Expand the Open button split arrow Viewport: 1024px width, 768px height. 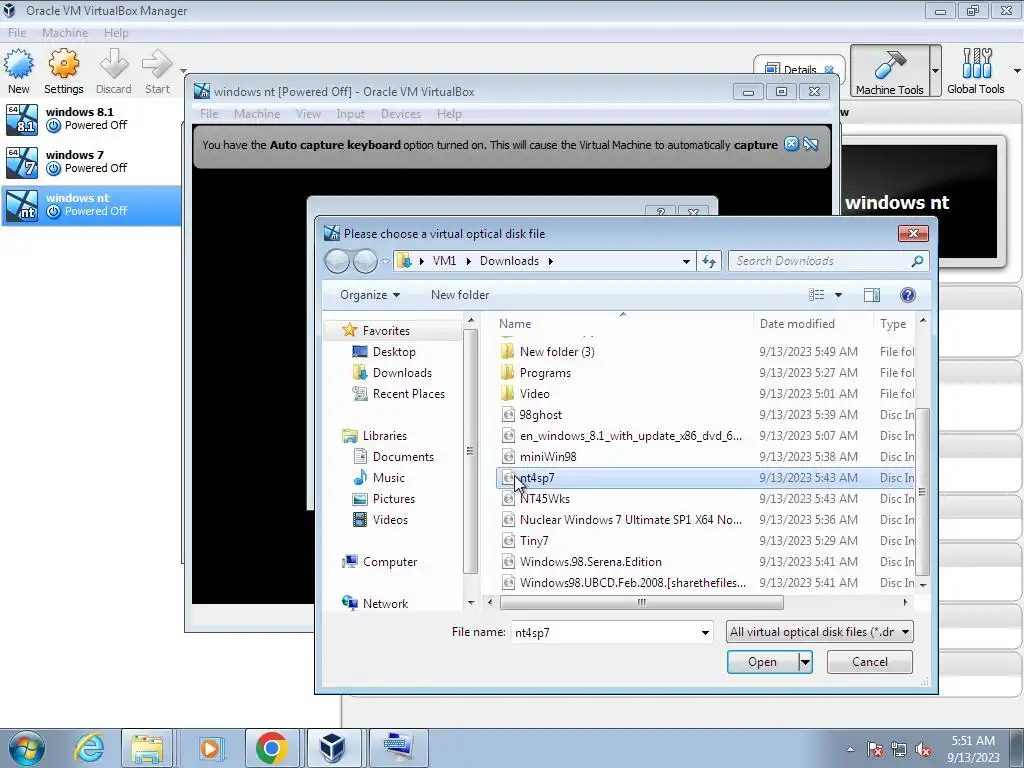pyautogui.click(x=805, y=662)
